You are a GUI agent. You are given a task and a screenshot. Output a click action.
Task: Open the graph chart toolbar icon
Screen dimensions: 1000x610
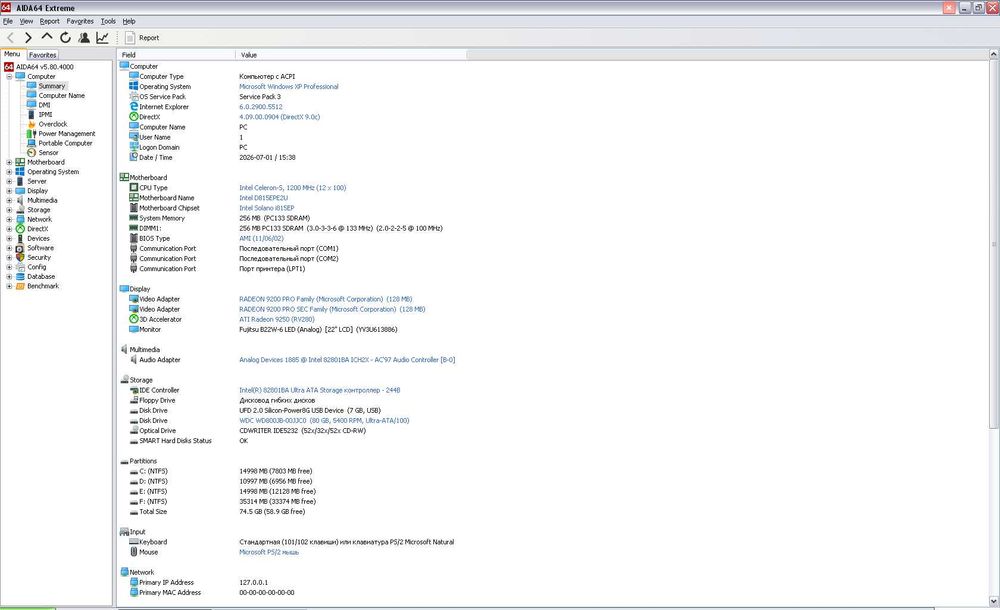(x=102, y=38)
